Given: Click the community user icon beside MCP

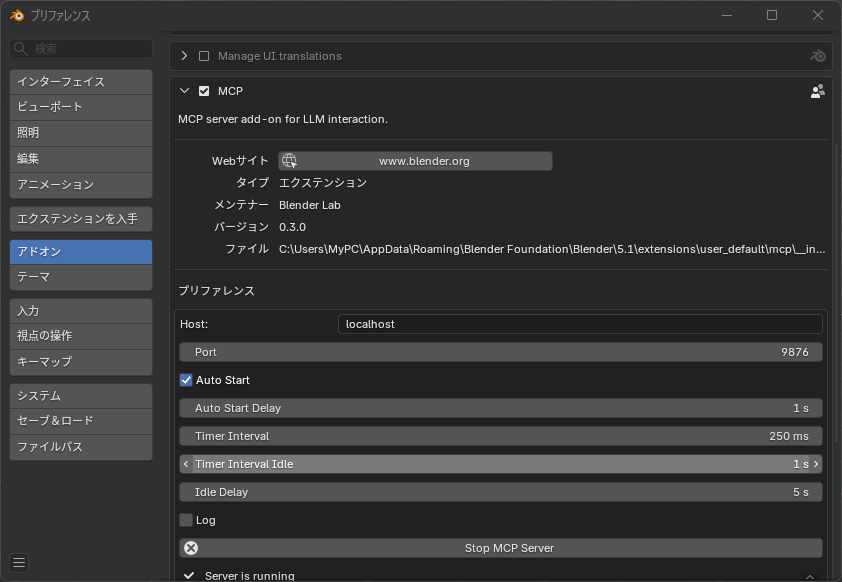Looking at the screenshot, I should pyautogui.click(x=817, y=91).
